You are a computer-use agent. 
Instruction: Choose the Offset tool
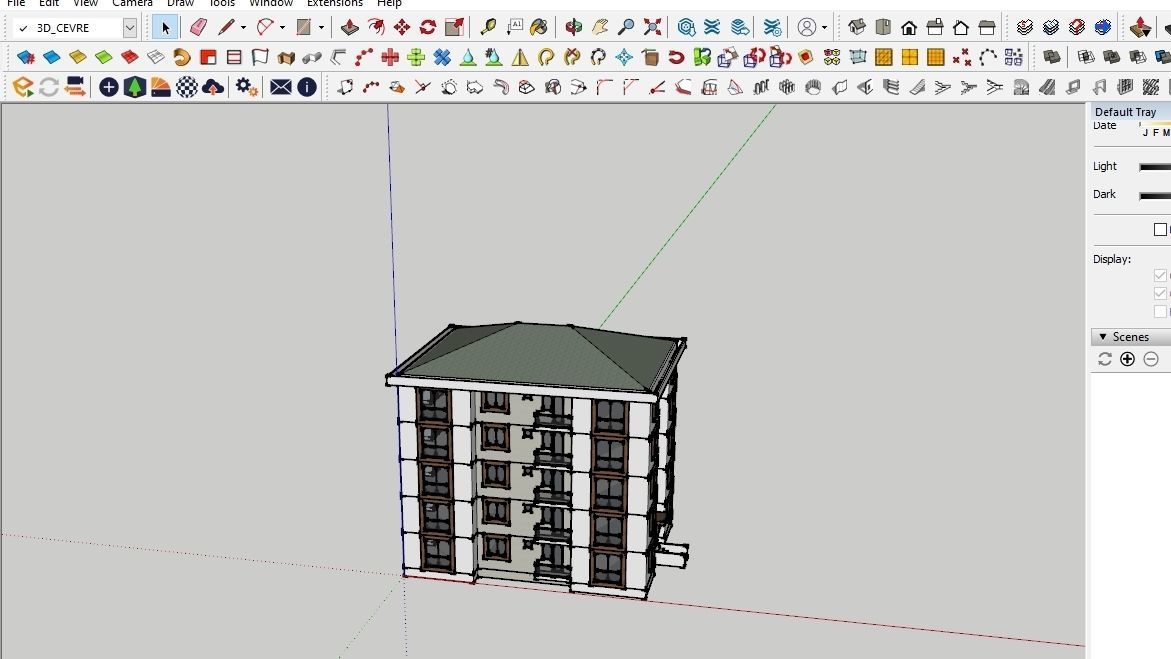point(376,28)
